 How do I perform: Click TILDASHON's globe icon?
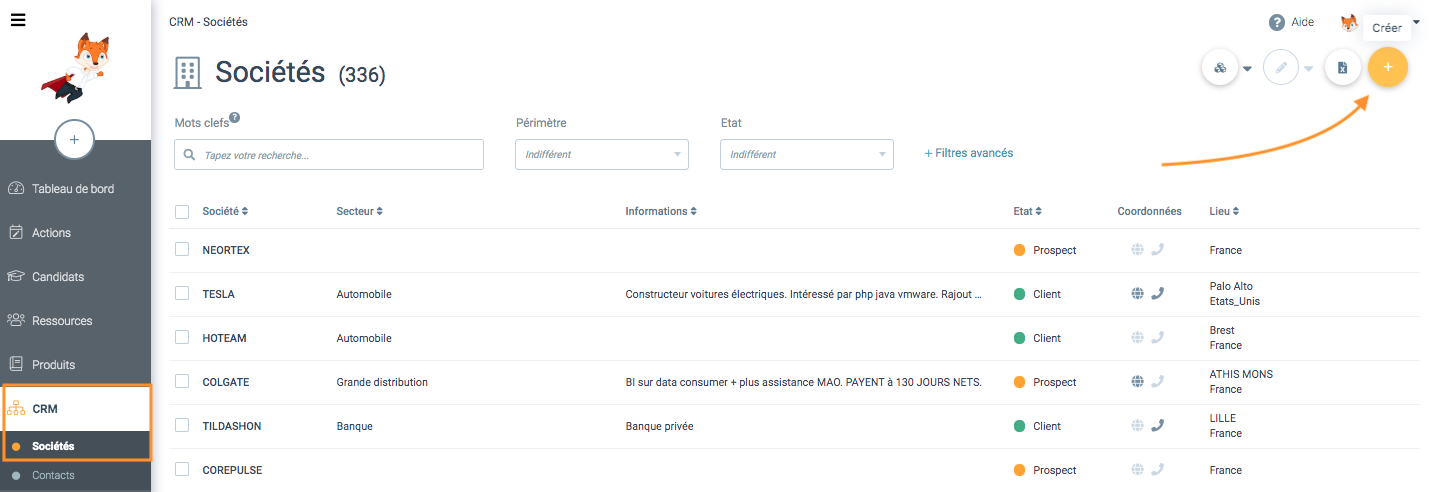[x=1137, y=426]
